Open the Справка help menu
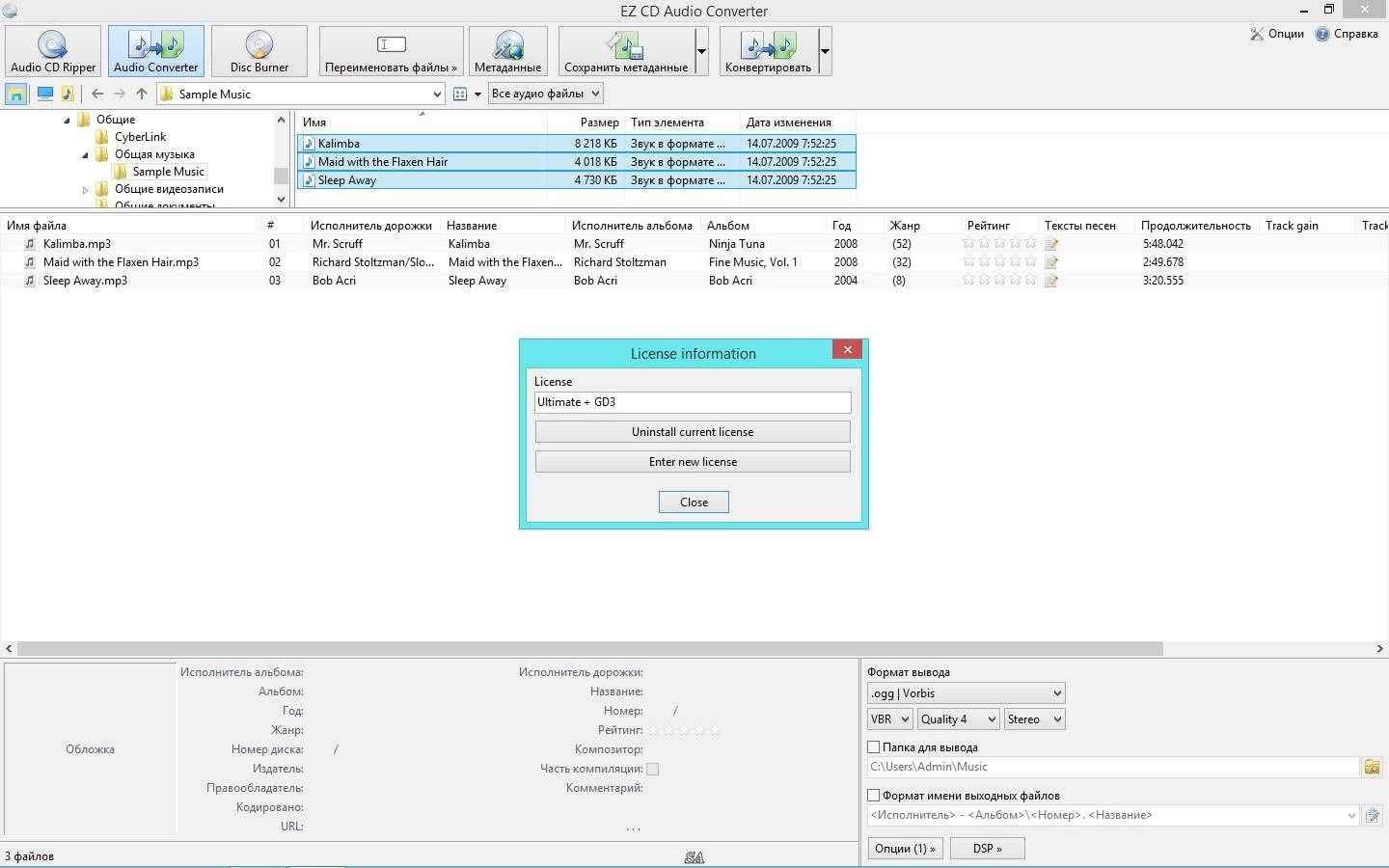Image resolution: width=1389 pixels, height=868 pixels. pos(1347,34)
